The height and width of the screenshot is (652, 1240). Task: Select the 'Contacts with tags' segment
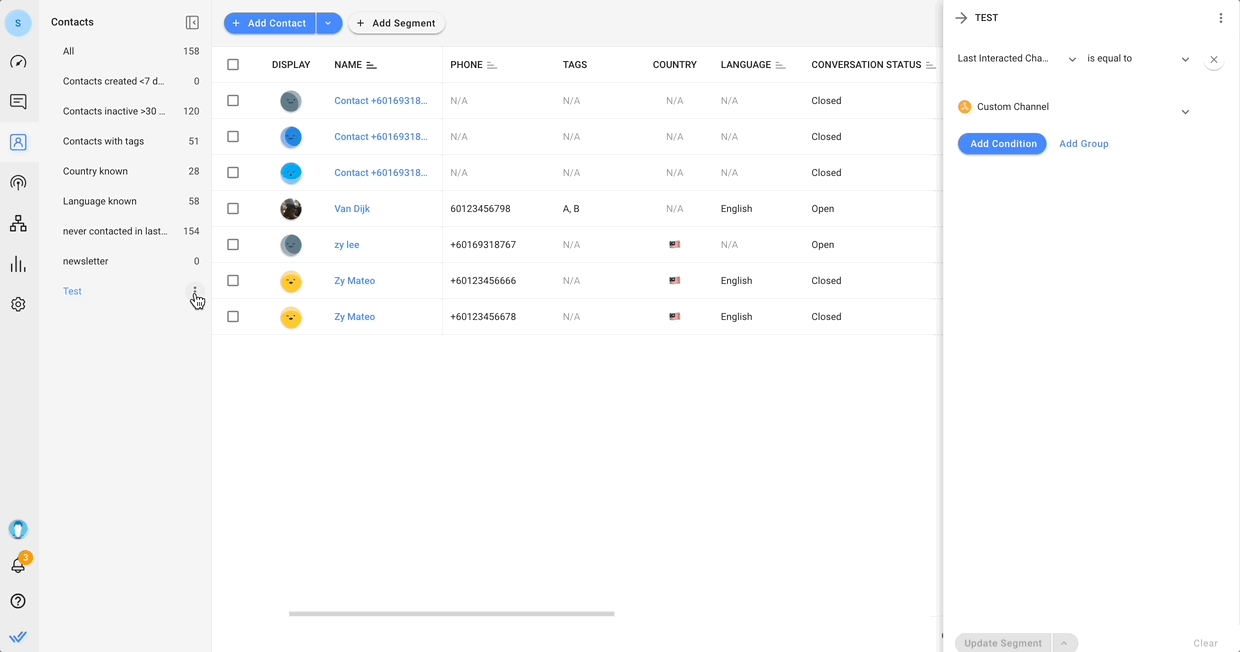[104, 141]
